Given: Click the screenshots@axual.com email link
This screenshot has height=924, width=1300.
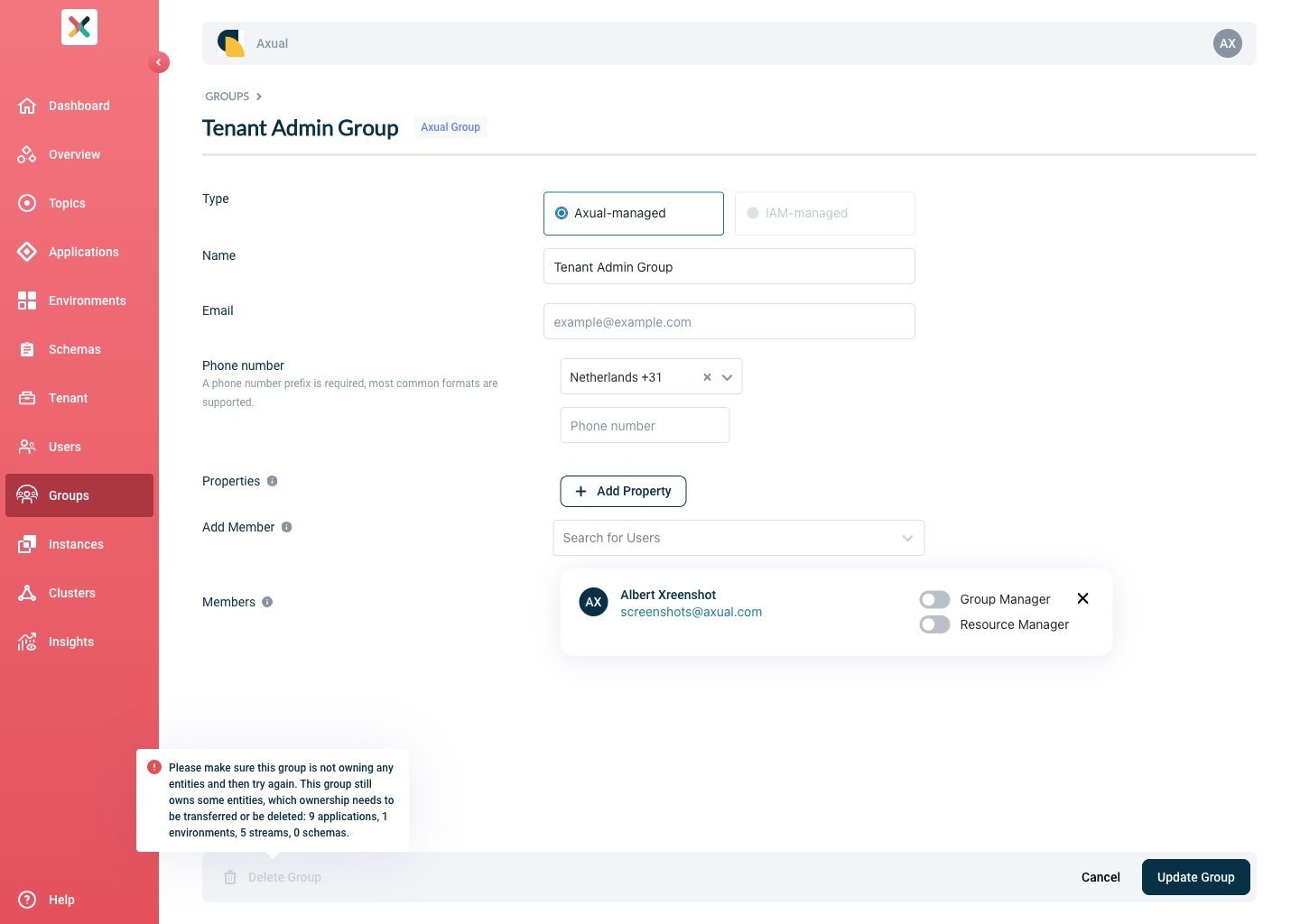Looking at the screenshot, I should coord(691,612).
